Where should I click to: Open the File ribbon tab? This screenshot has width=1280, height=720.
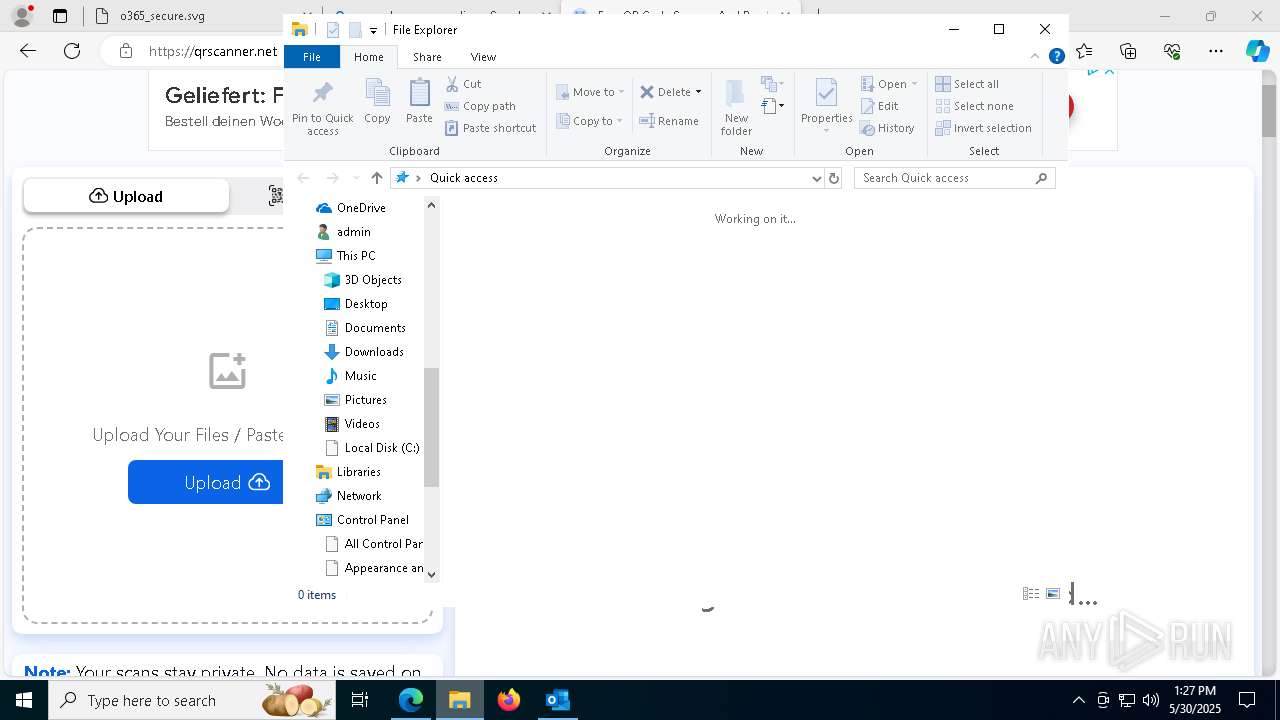pyautogui.click(x=312, y=57)
